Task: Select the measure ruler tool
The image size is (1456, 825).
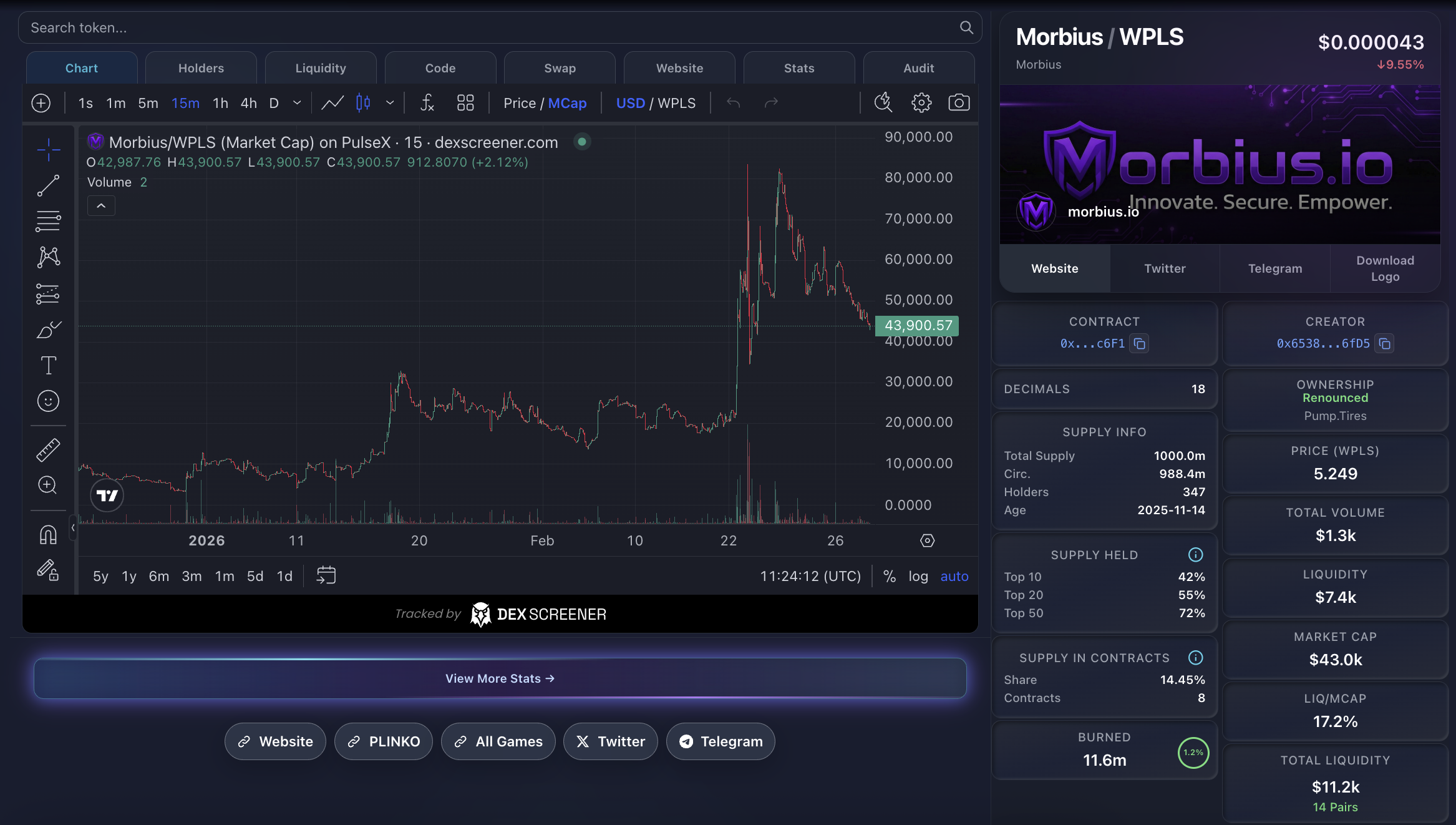Action: pos(48,449)
